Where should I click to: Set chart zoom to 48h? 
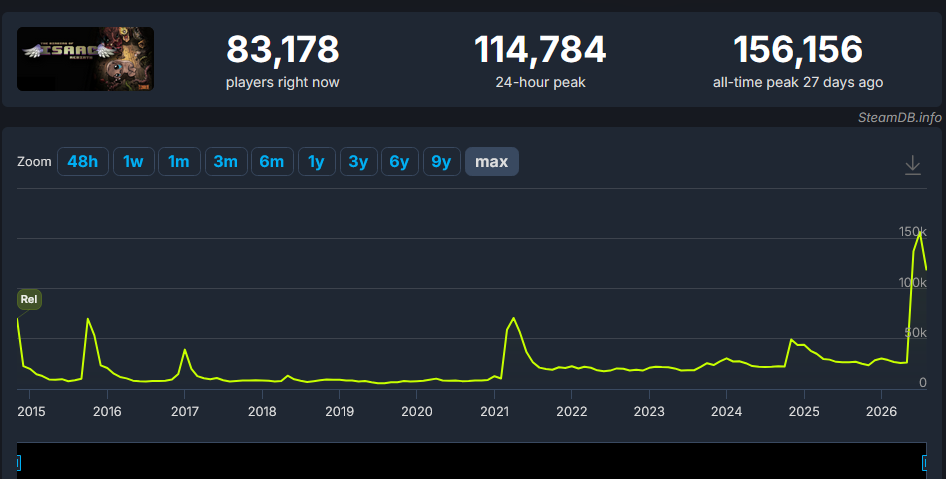(83, 162)
